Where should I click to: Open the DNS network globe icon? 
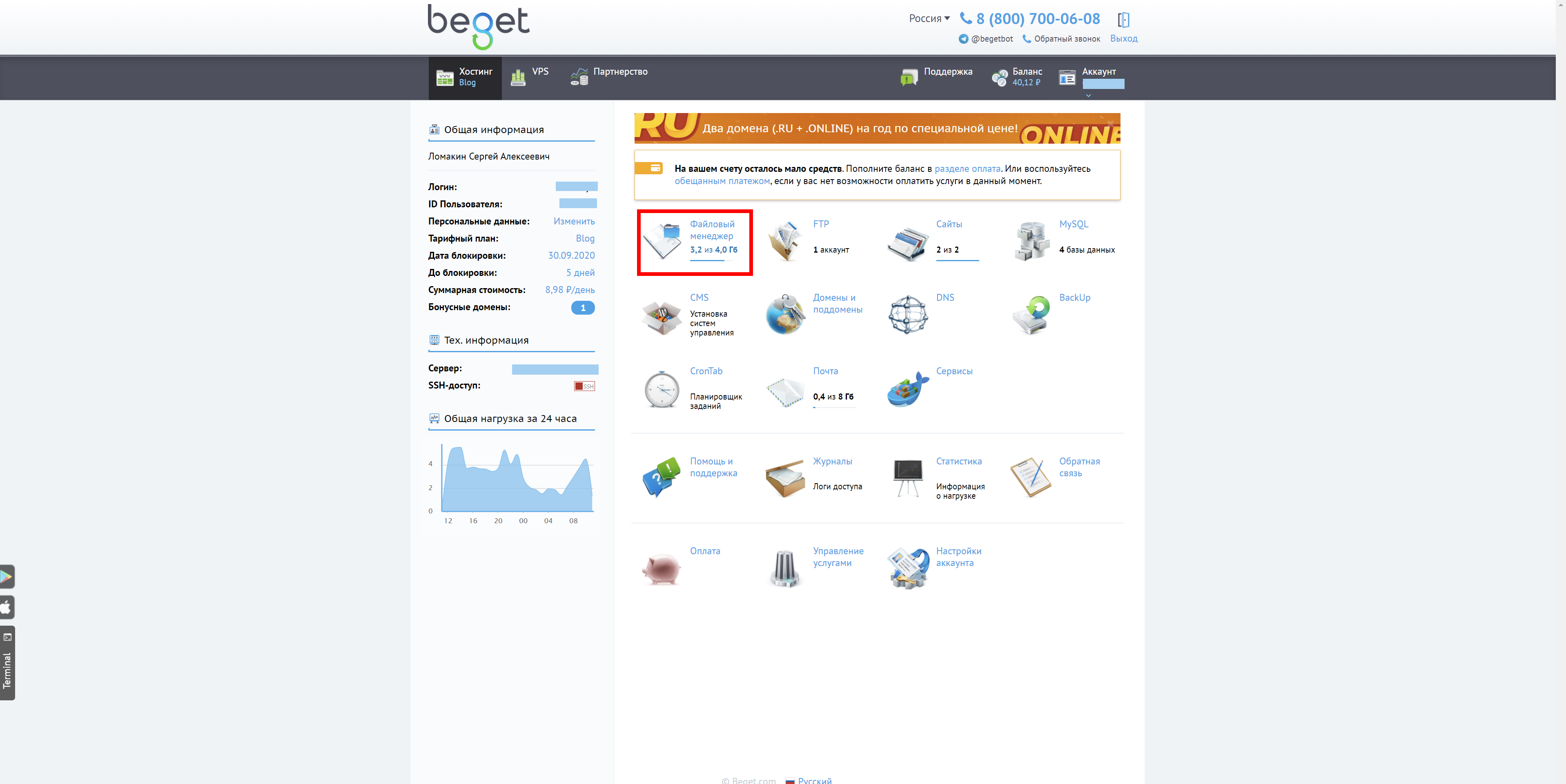[x=908, y=314]
